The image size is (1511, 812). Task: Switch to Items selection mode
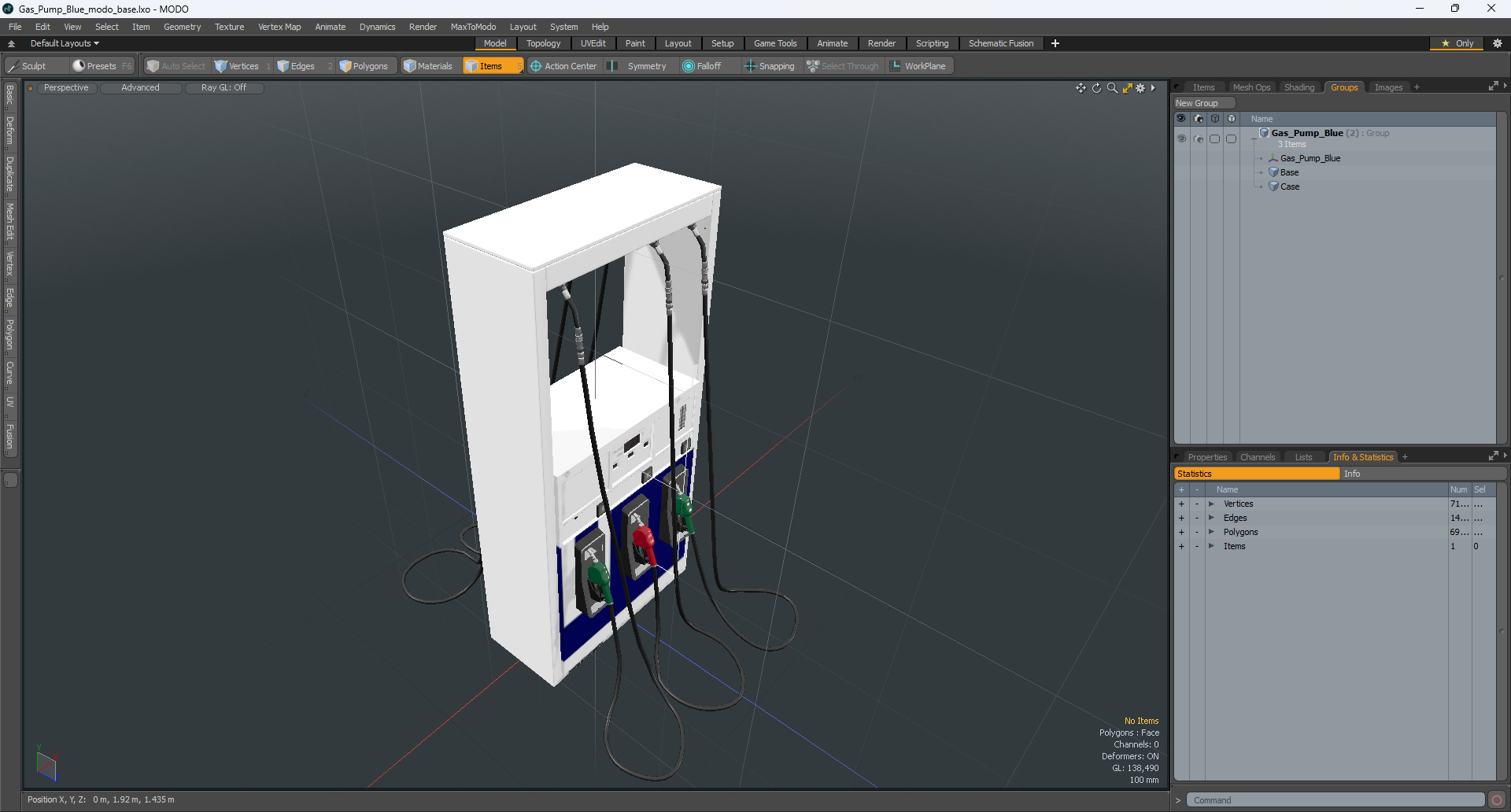tap(492, 66)
